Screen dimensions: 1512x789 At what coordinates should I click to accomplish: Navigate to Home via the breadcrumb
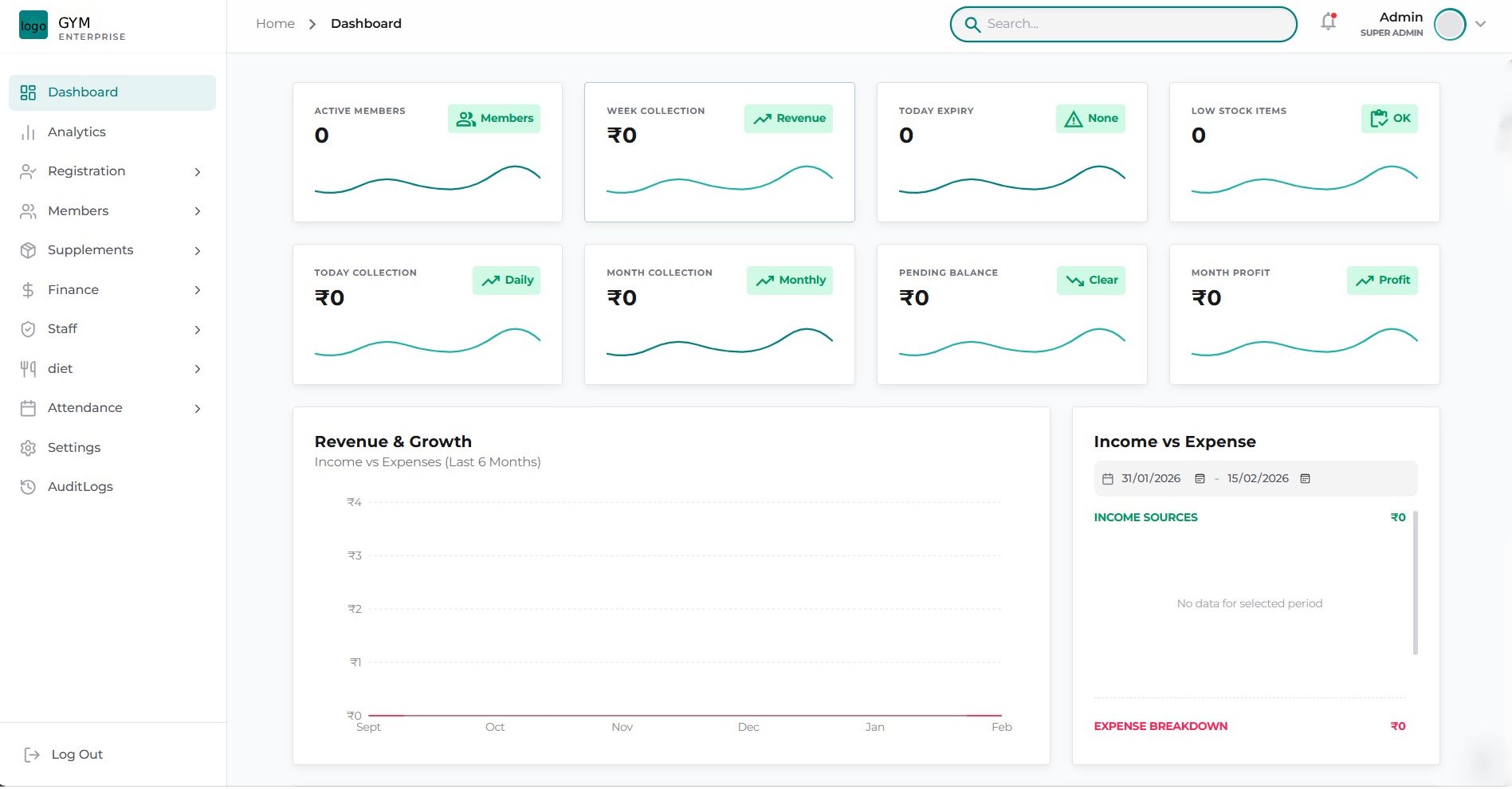(274, 23)
